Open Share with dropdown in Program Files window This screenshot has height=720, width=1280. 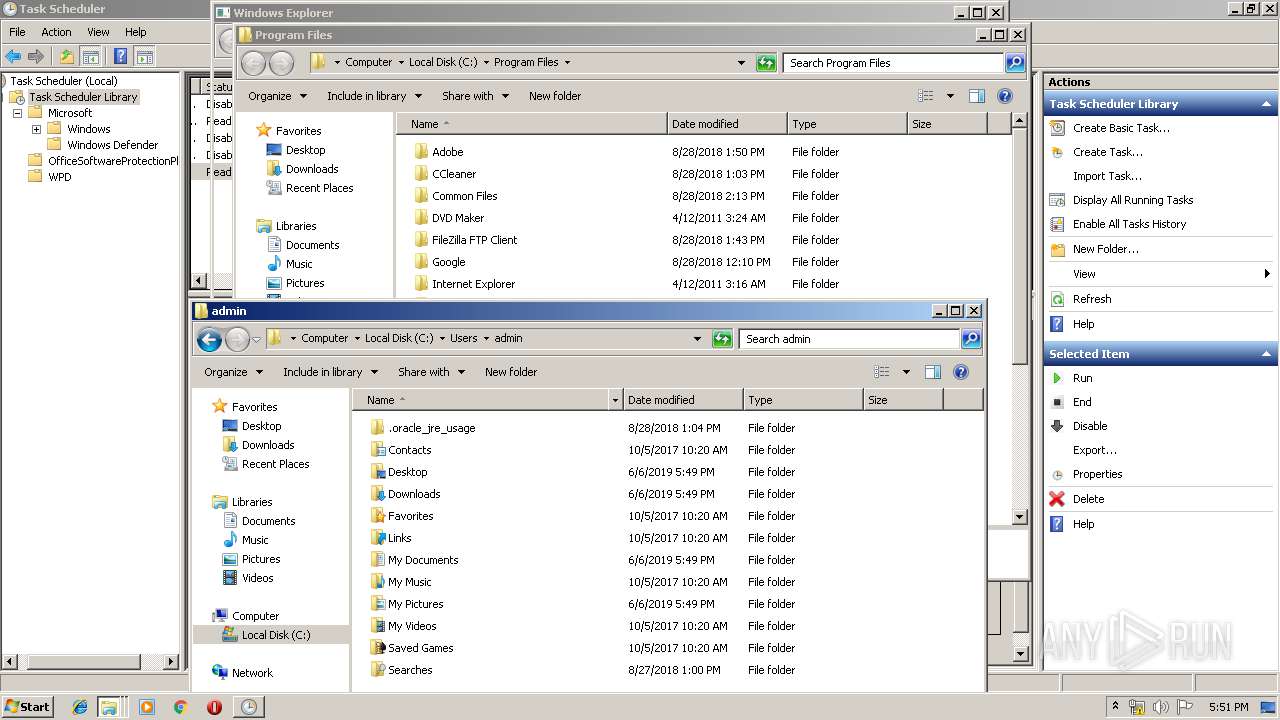click(476, 96)
